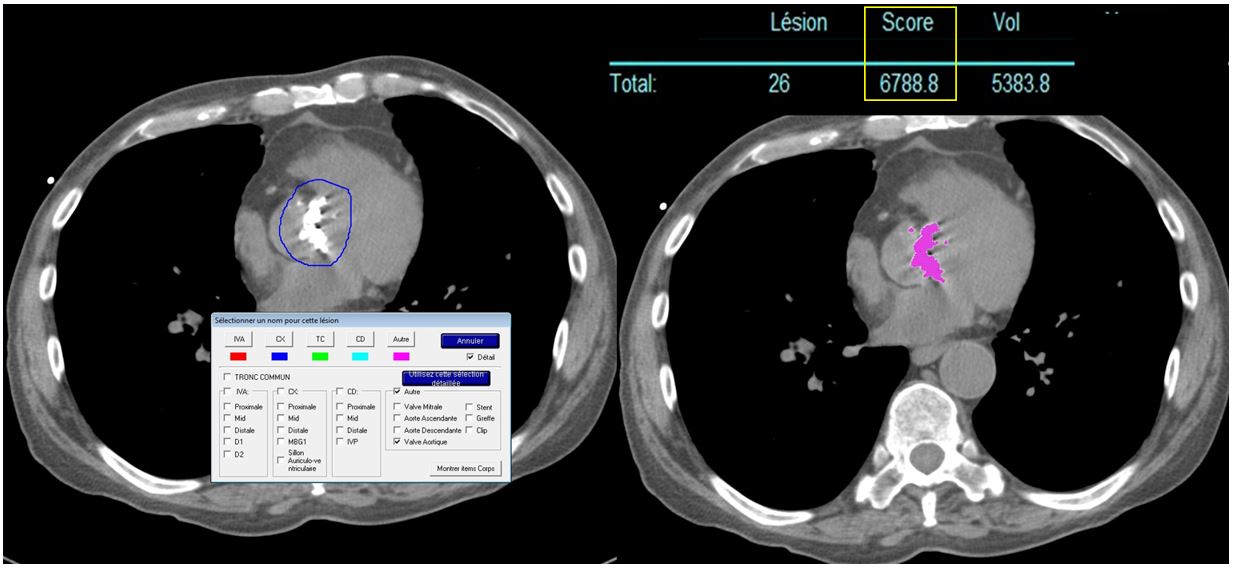
Task: Check the Valve Mitrale option
Action: (x=397, y=407)
